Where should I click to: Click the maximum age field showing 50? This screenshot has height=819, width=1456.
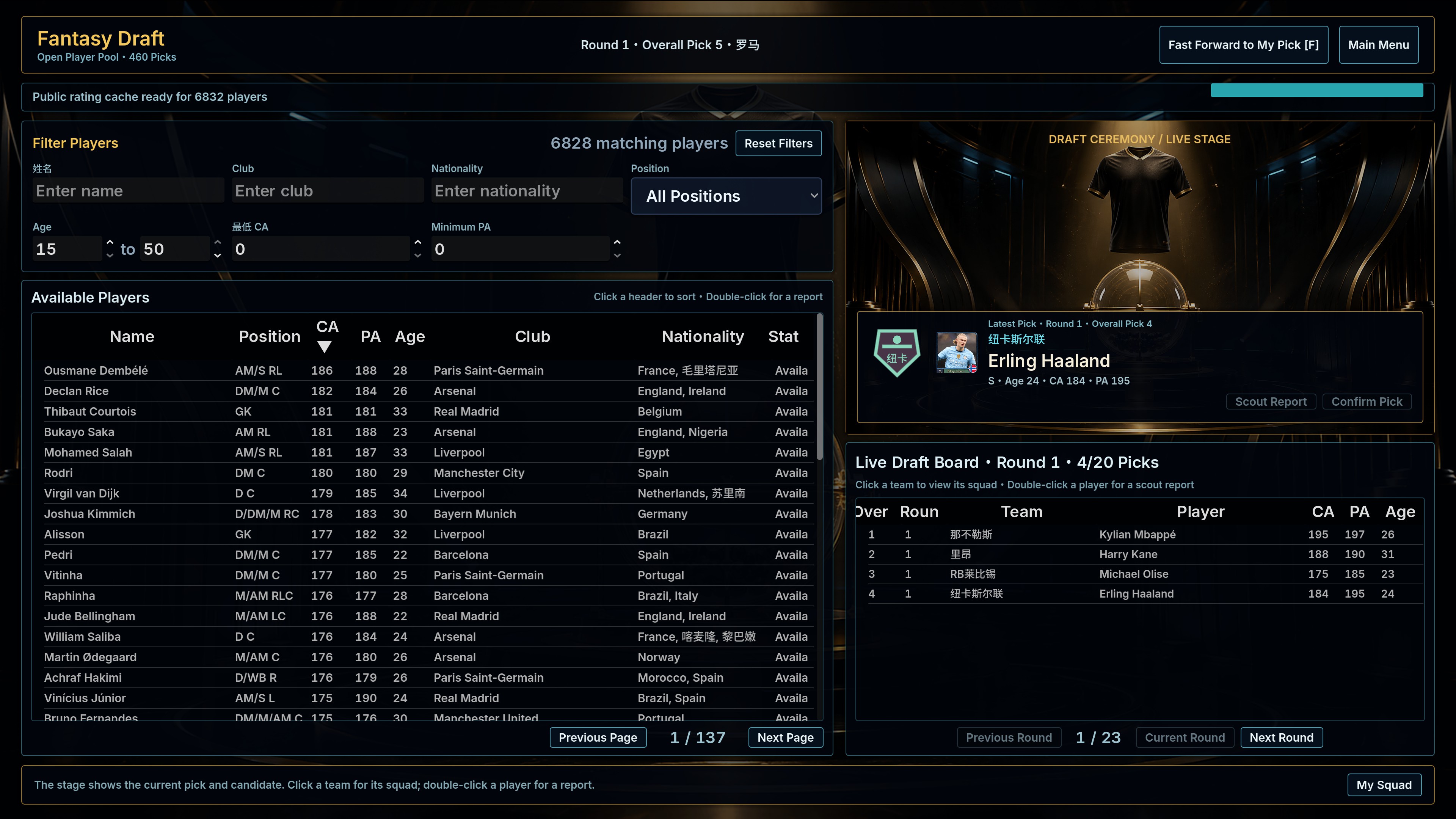coord(175,249)
